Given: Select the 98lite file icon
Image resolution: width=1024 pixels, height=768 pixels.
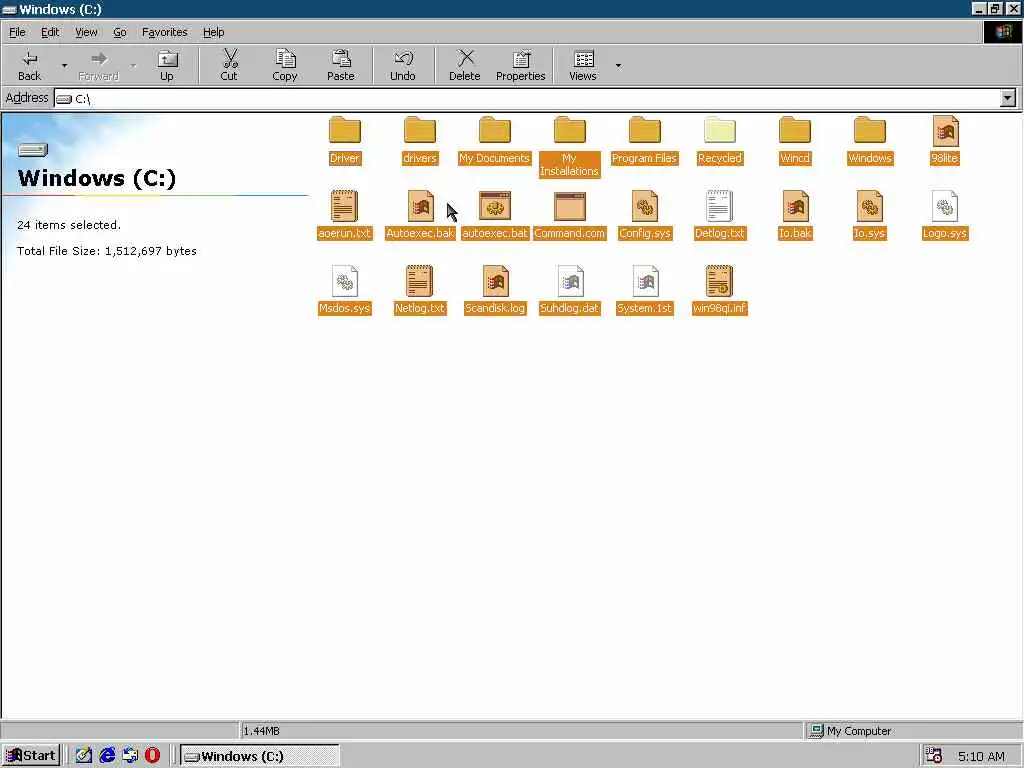Looking at the screenshot, I should 945,131.
